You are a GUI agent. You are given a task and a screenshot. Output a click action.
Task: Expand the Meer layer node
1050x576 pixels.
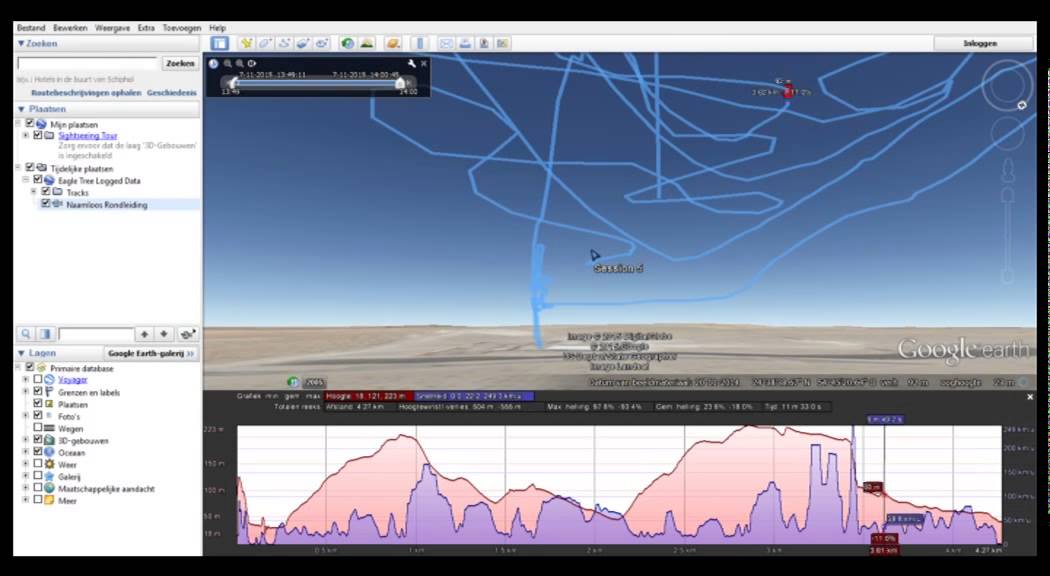pos(25,500)
